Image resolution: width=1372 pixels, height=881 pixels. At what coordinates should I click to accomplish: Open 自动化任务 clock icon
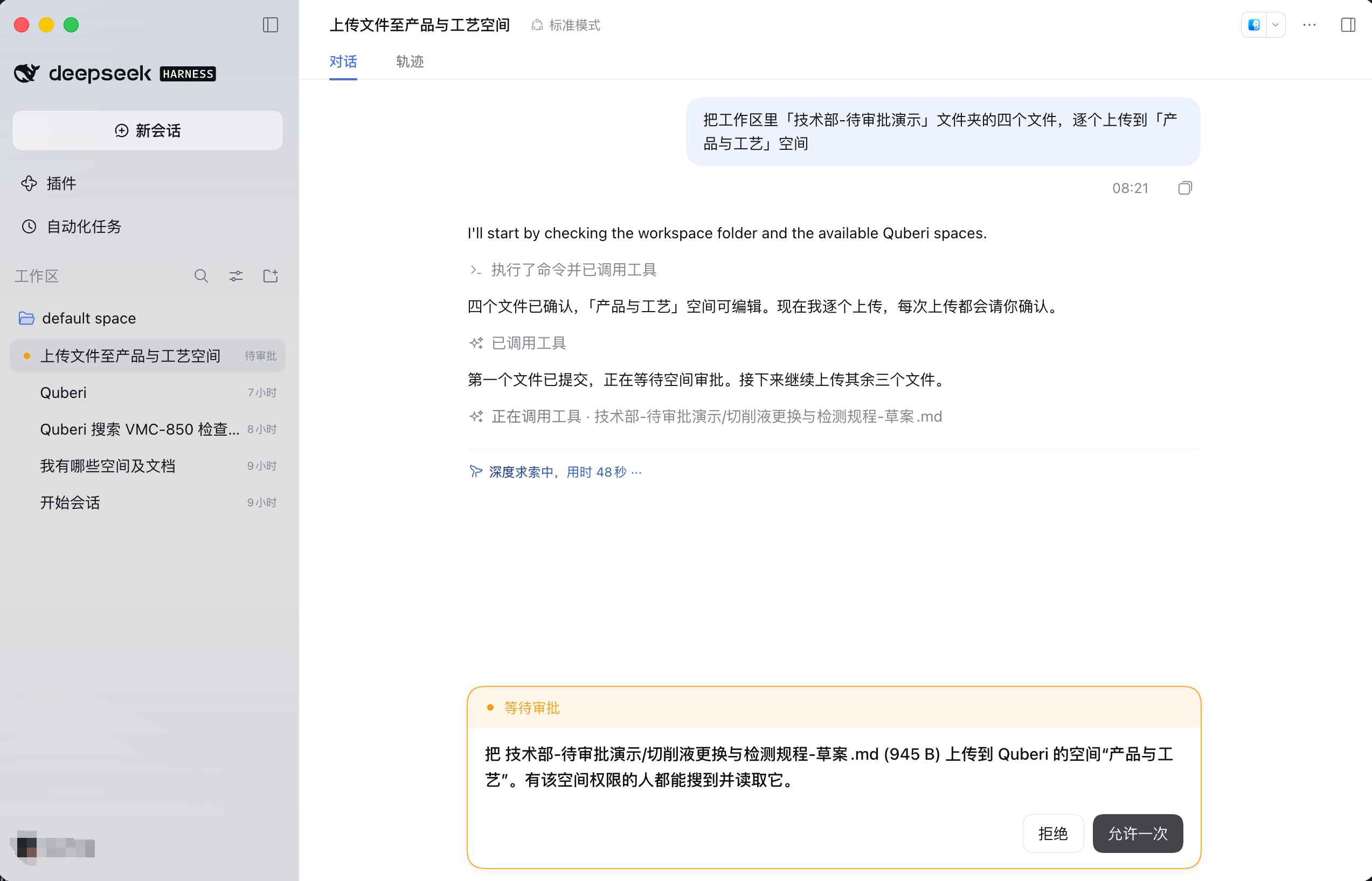pyautogui.click(x=29, y=226)
